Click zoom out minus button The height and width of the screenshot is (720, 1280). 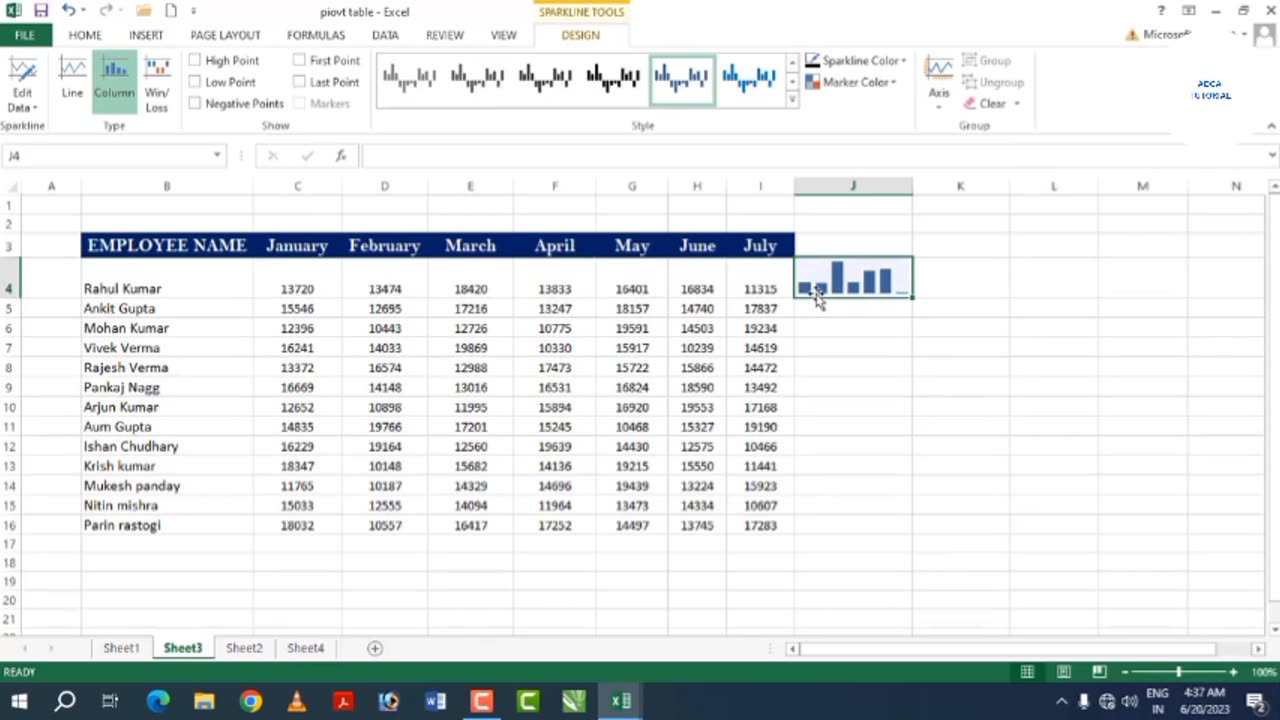pyautogui.click(x=1125, y=672)
